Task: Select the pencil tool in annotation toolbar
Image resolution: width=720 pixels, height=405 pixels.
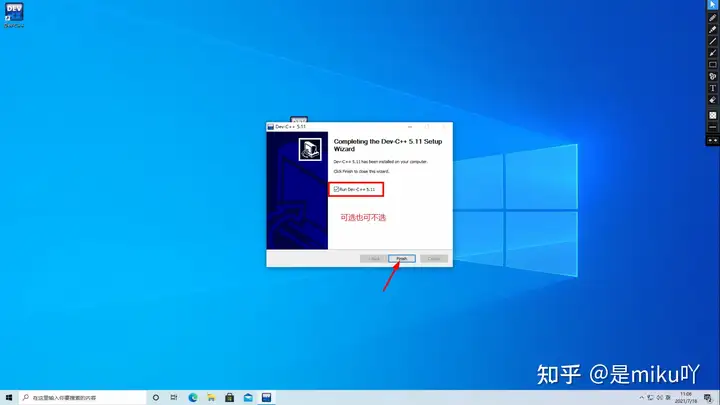Action: click(x=712, y=18)
